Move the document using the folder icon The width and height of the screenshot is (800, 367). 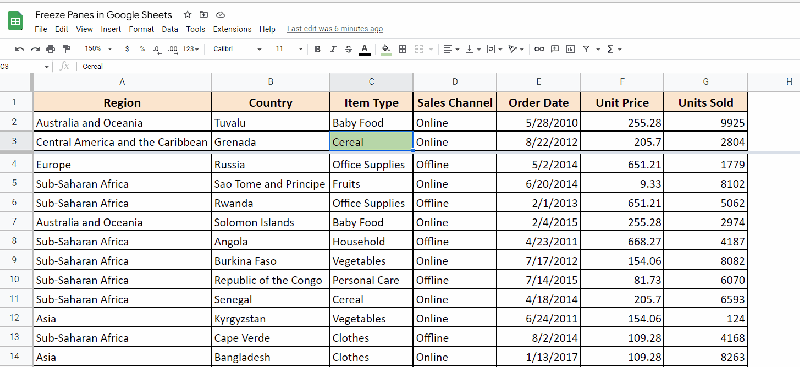coord(204,15)
